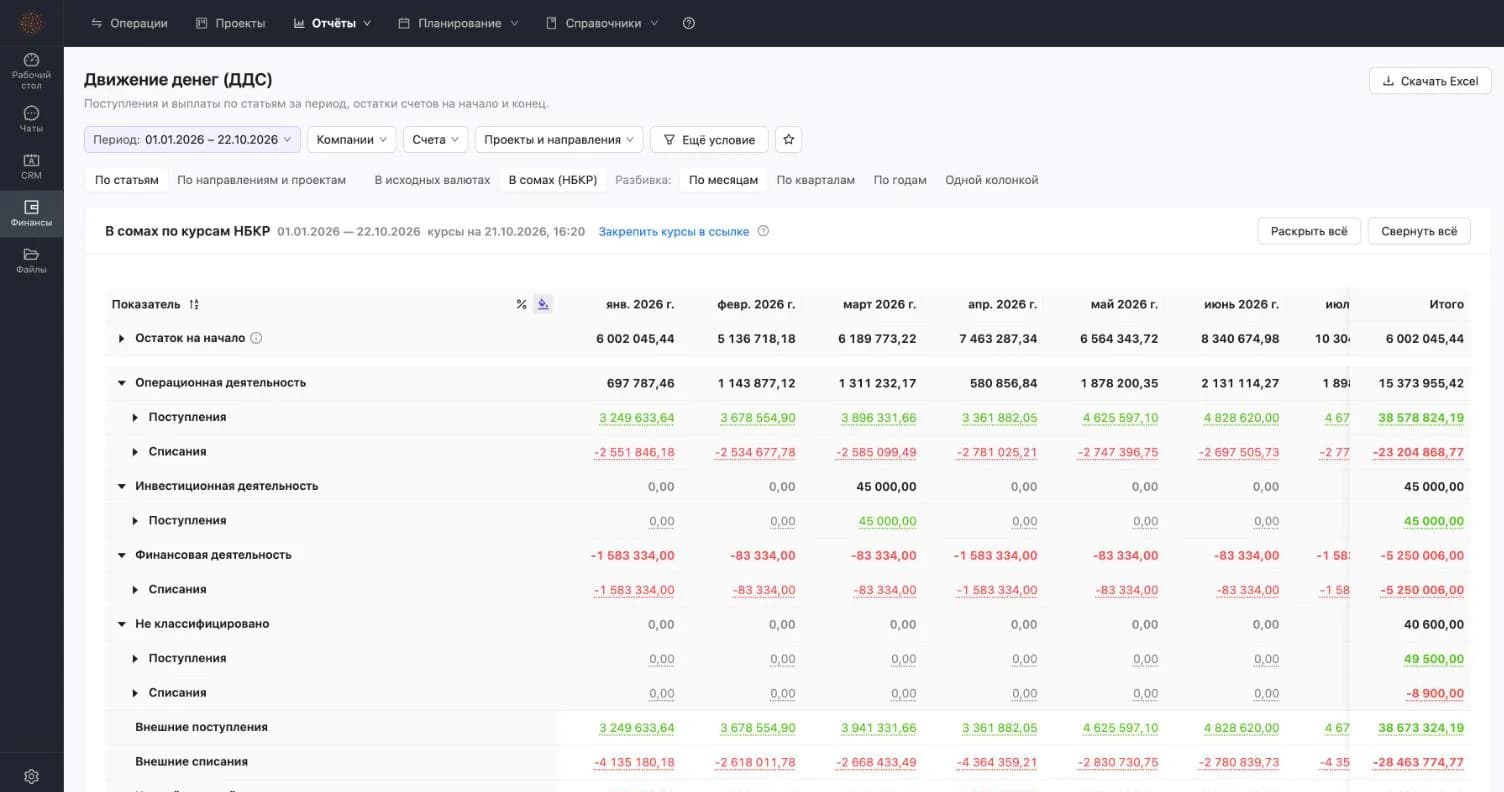Go to CRM section in sidebar
Image resolution: width=1504 pixels, height=792 pixels.
coord(31,166)
